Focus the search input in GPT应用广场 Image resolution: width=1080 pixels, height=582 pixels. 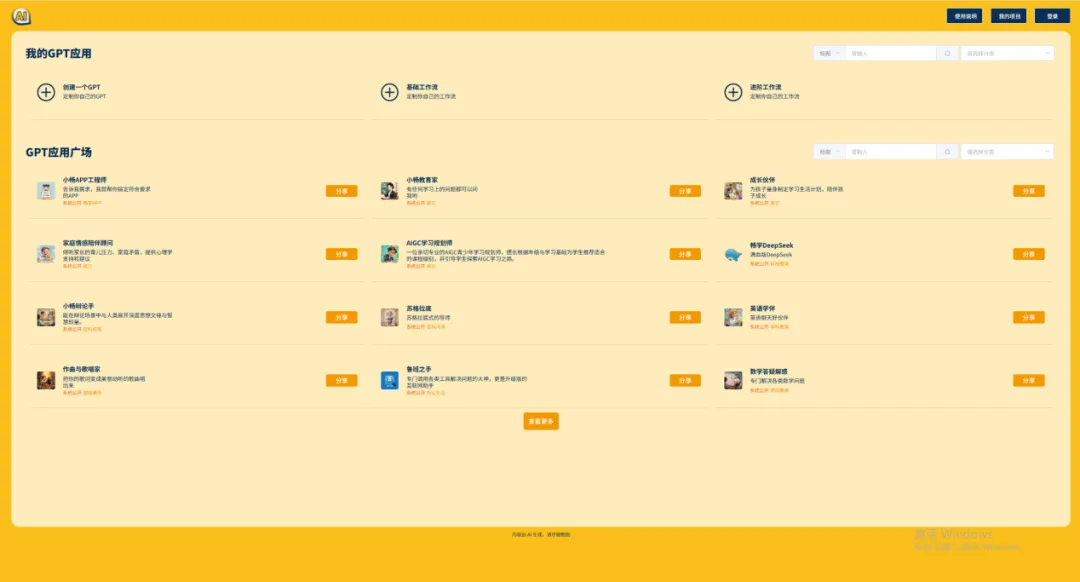pos(891,152)
